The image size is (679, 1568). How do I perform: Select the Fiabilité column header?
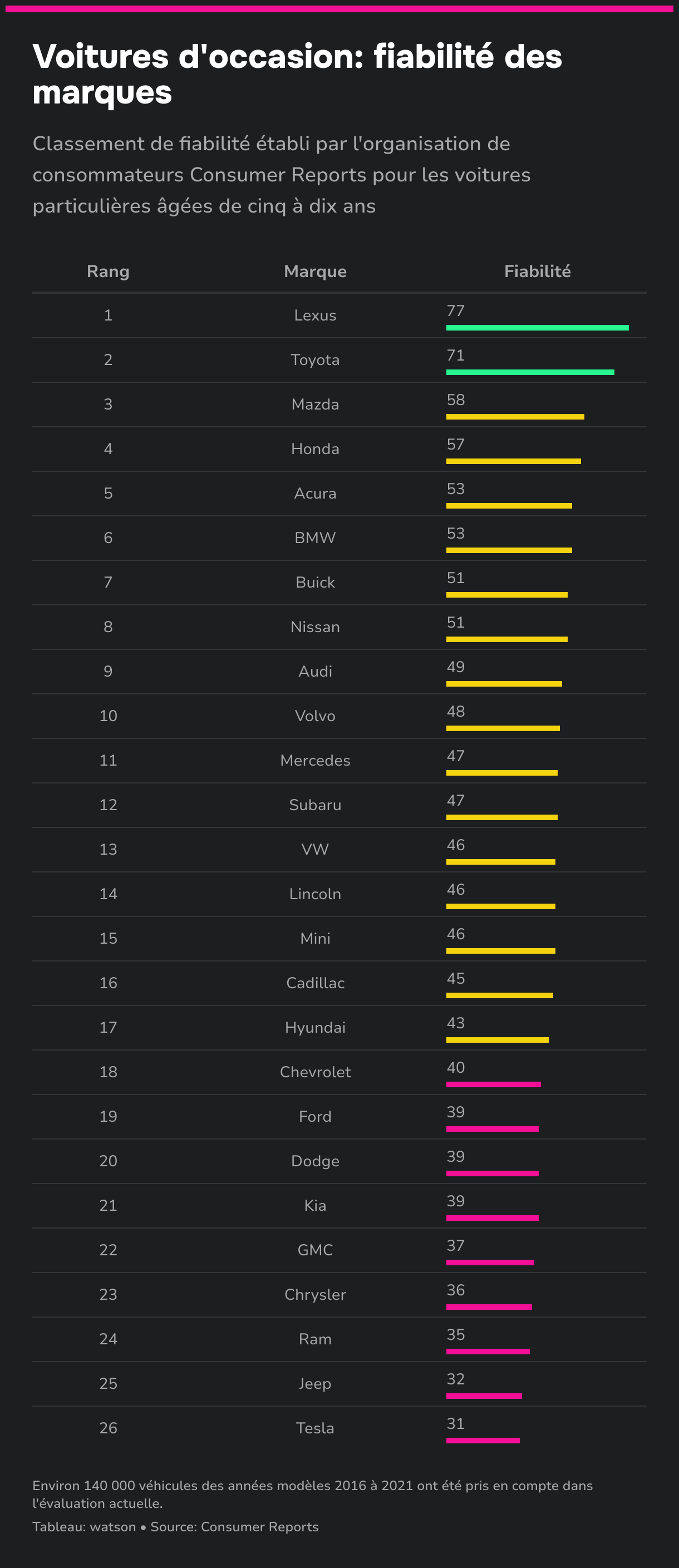pyautogui.click(x=537, y=272)
